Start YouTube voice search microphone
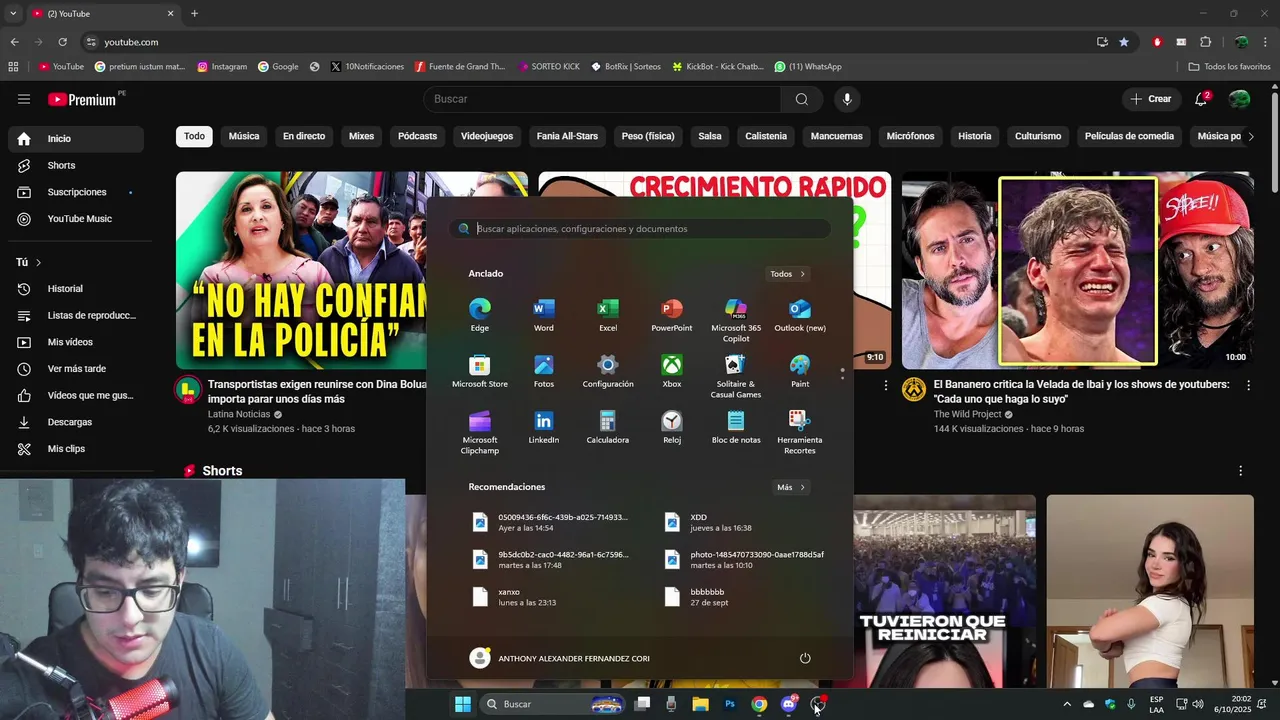Image resolution: width=1280 pixels, height=720 pixels. coord(847,99)
